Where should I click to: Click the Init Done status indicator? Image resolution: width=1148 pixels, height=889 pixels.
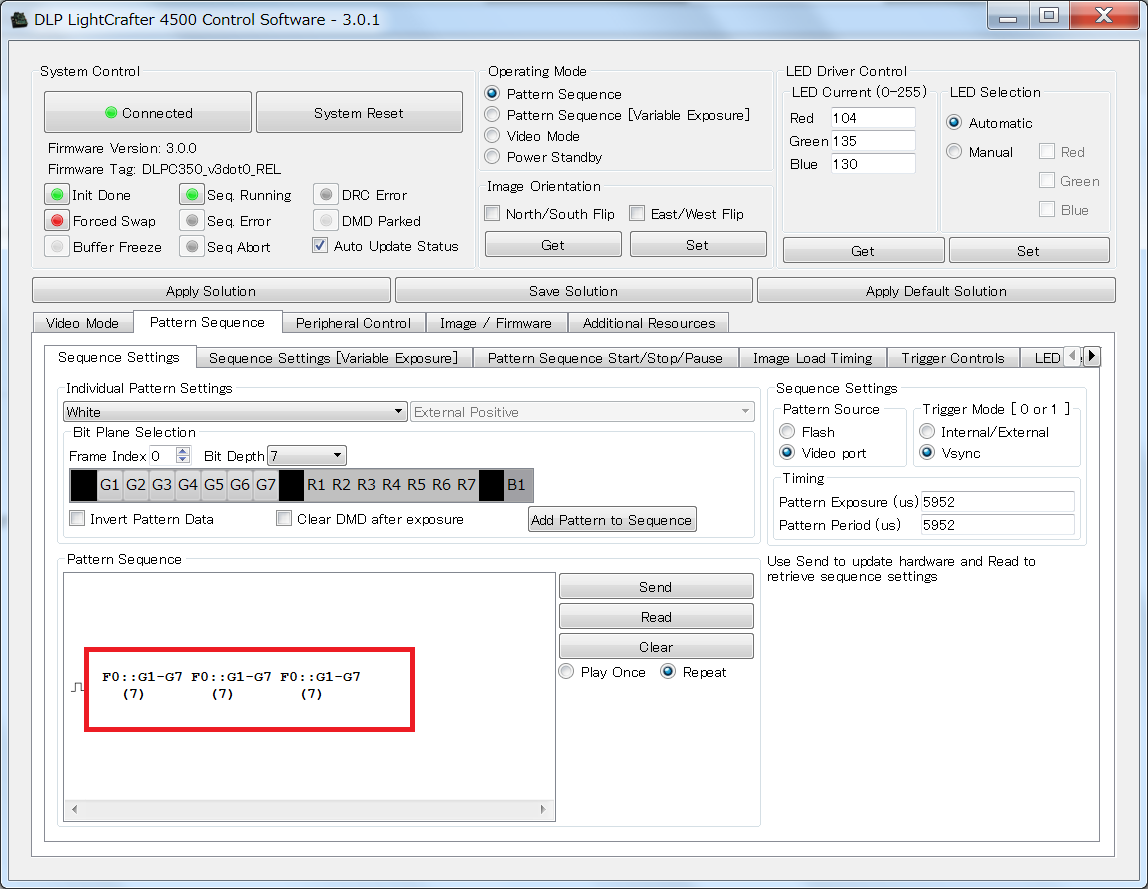pos(57,195)
